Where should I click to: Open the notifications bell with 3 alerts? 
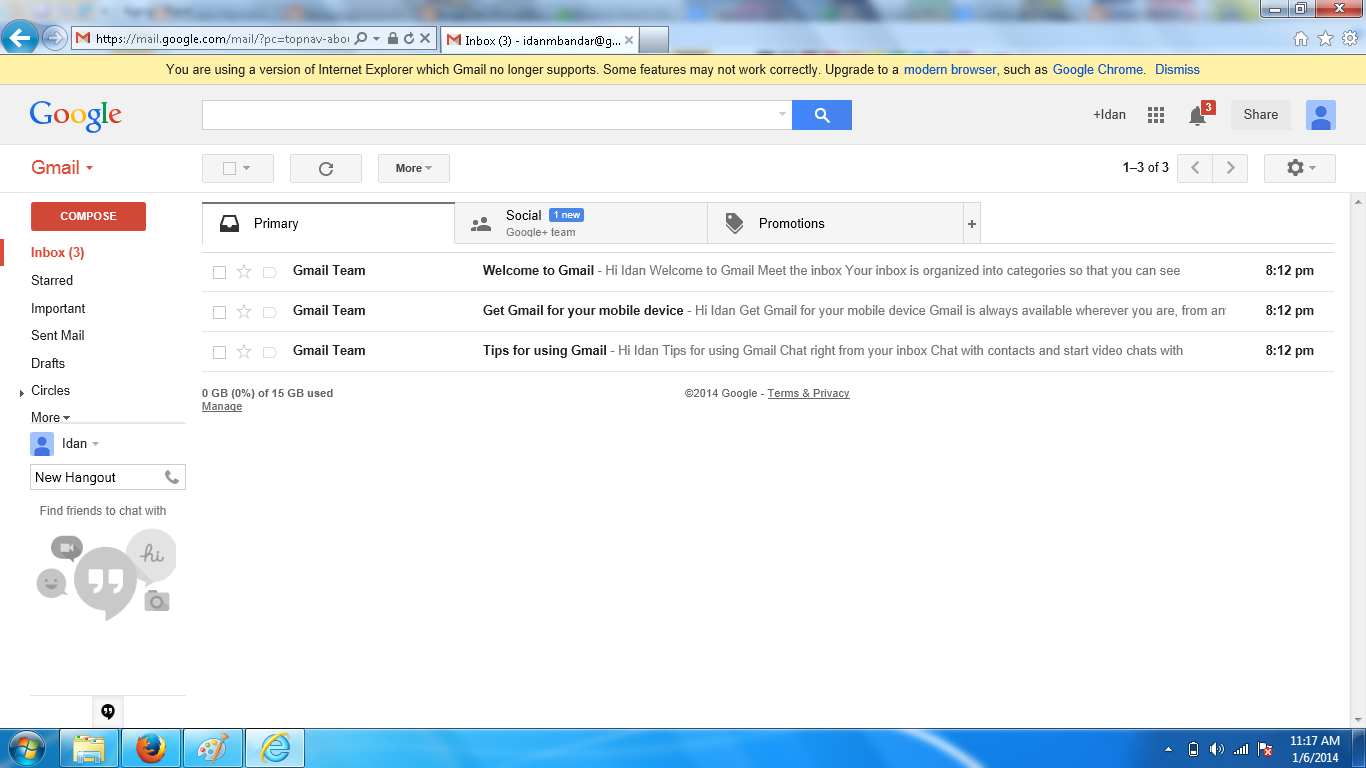[1197, 115]
